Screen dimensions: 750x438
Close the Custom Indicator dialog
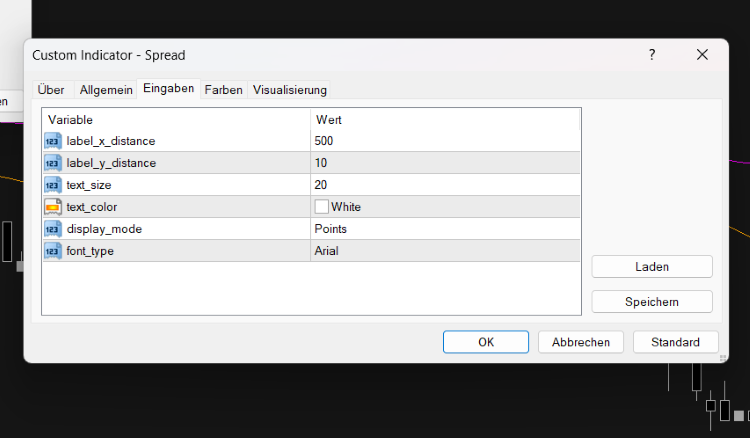(702, 55)
